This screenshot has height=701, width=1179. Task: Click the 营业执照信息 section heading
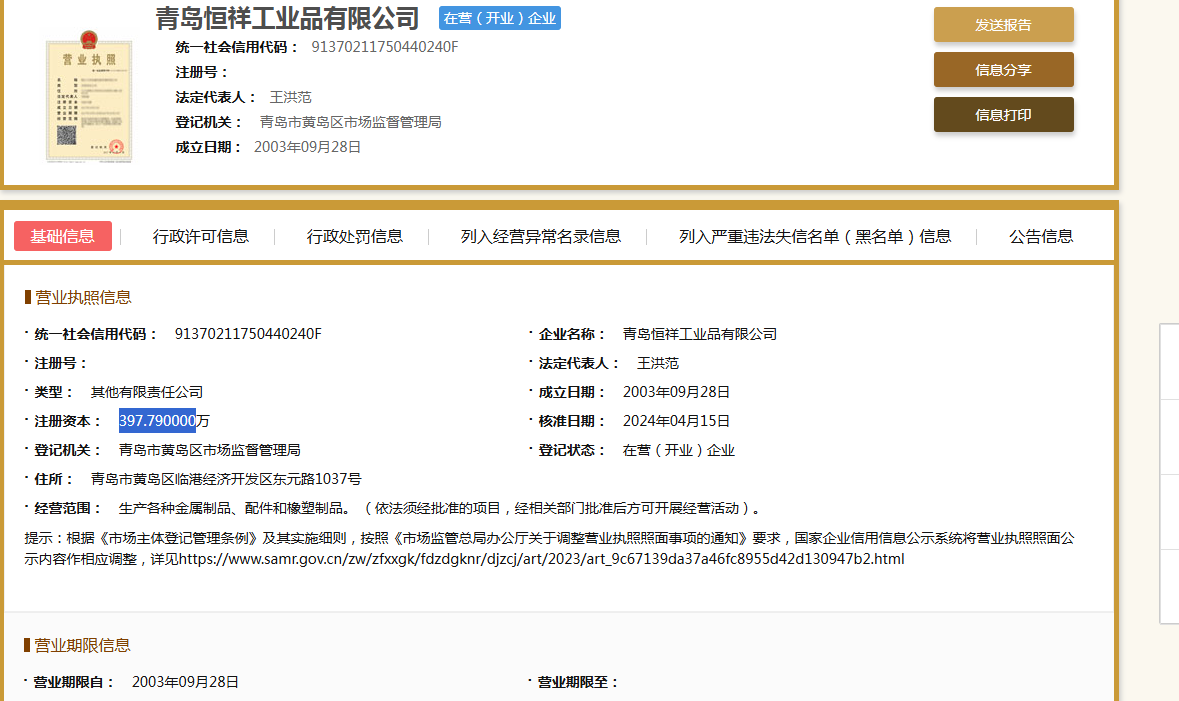point(83,297)
